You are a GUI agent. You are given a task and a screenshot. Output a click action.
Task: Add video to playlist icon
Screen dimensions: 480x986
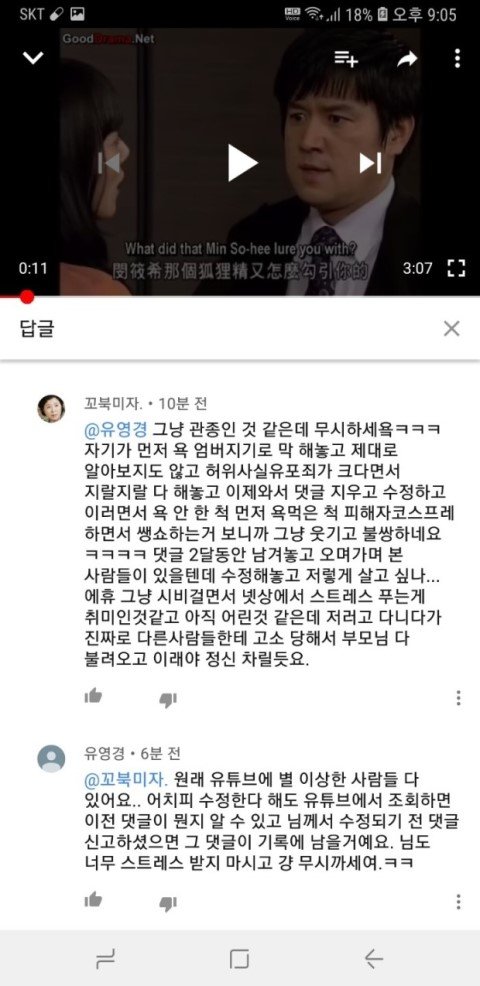pos(346,58)
